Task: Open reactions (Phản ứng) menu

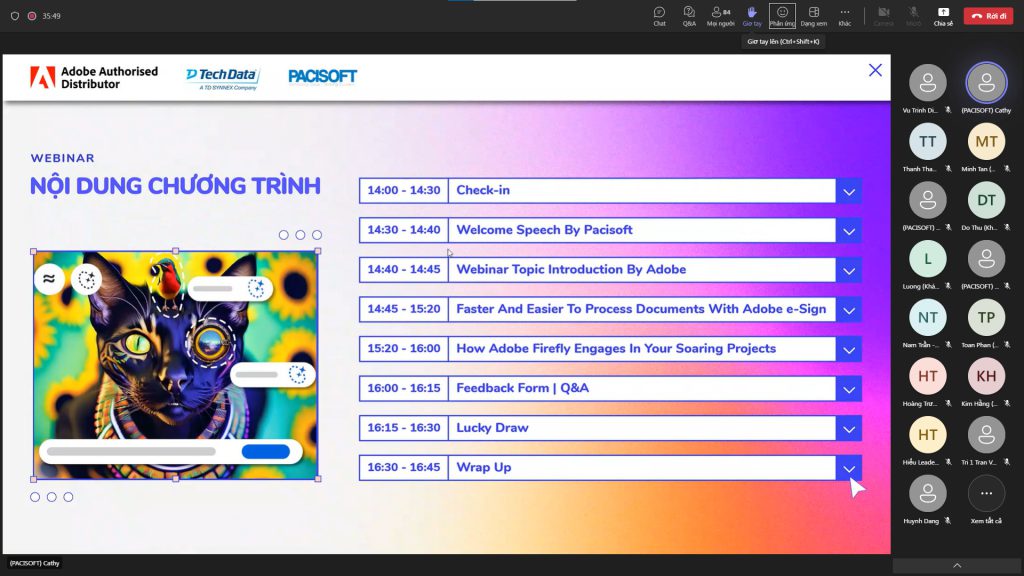Action: pos(782,16)
